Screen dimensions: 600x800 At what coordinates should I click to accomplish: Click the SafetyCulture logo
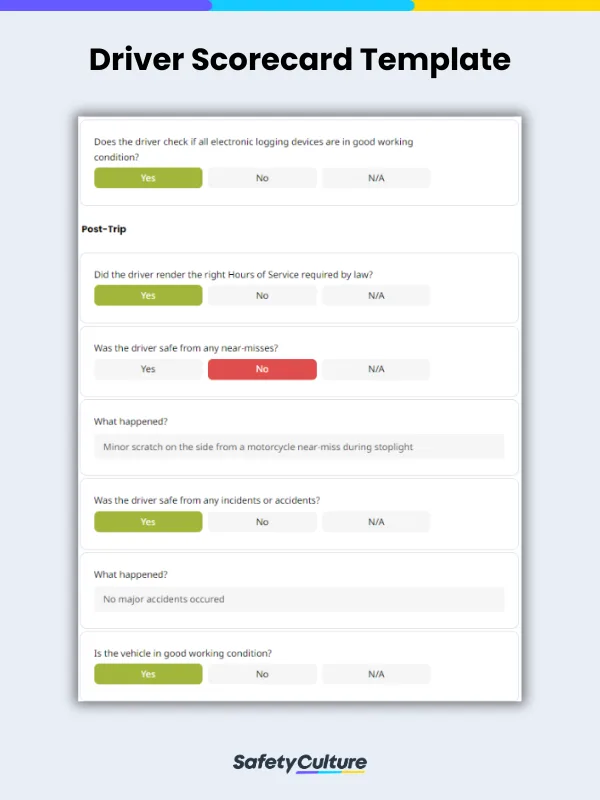(x=300, y=763)
